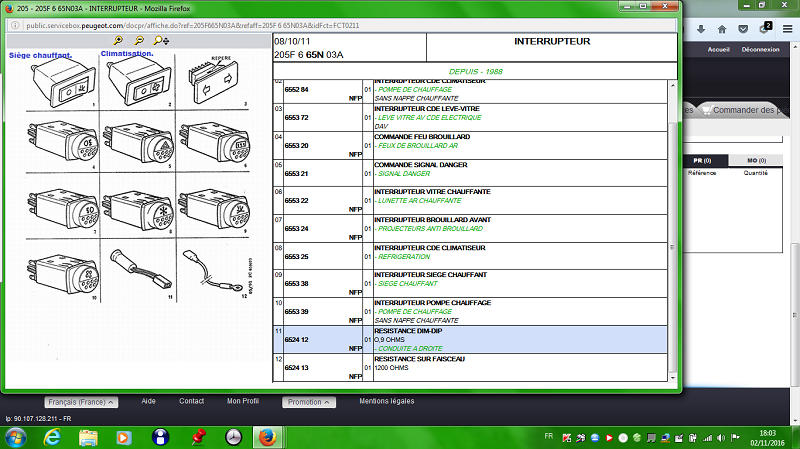Screen dimensions: 800x449
Task: Select part reference 6553 20
Action: 296,145
